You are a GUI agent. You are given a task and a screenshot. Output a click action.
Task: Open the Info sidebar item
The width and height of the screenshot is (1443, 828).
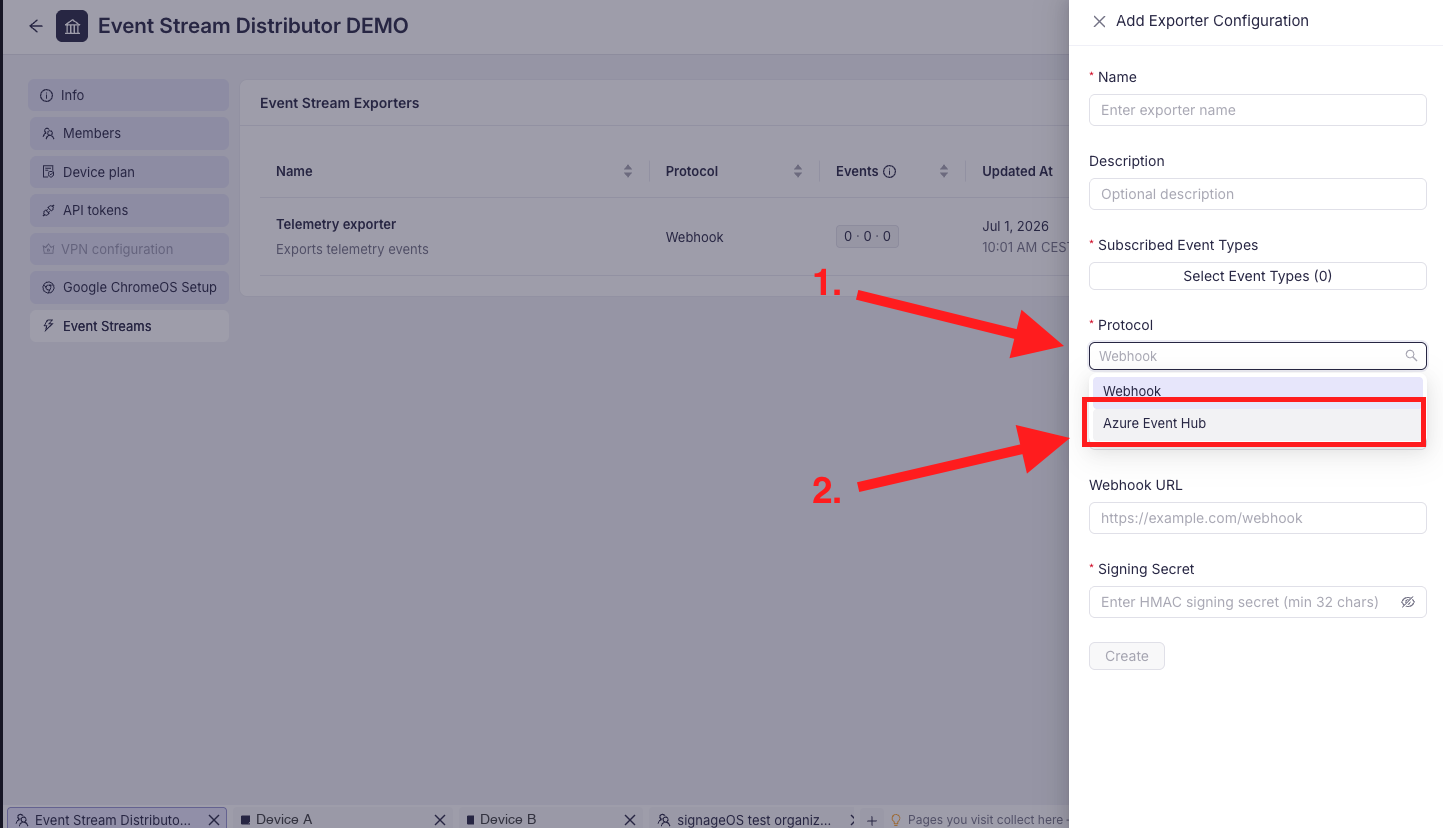pos(129,95)
